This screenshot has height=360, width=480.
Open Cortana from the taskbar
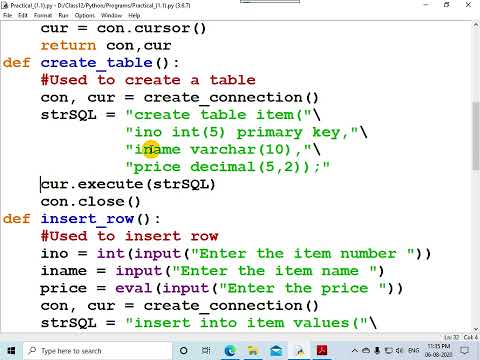coord(183,351)
